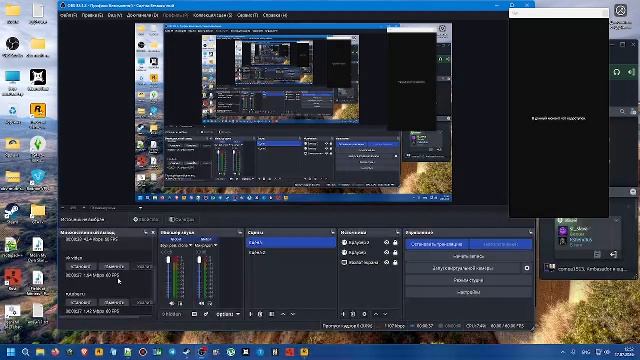Open the Файл (File) menu
This screenshot has width=640, height=360.
(x=68, y=15)
